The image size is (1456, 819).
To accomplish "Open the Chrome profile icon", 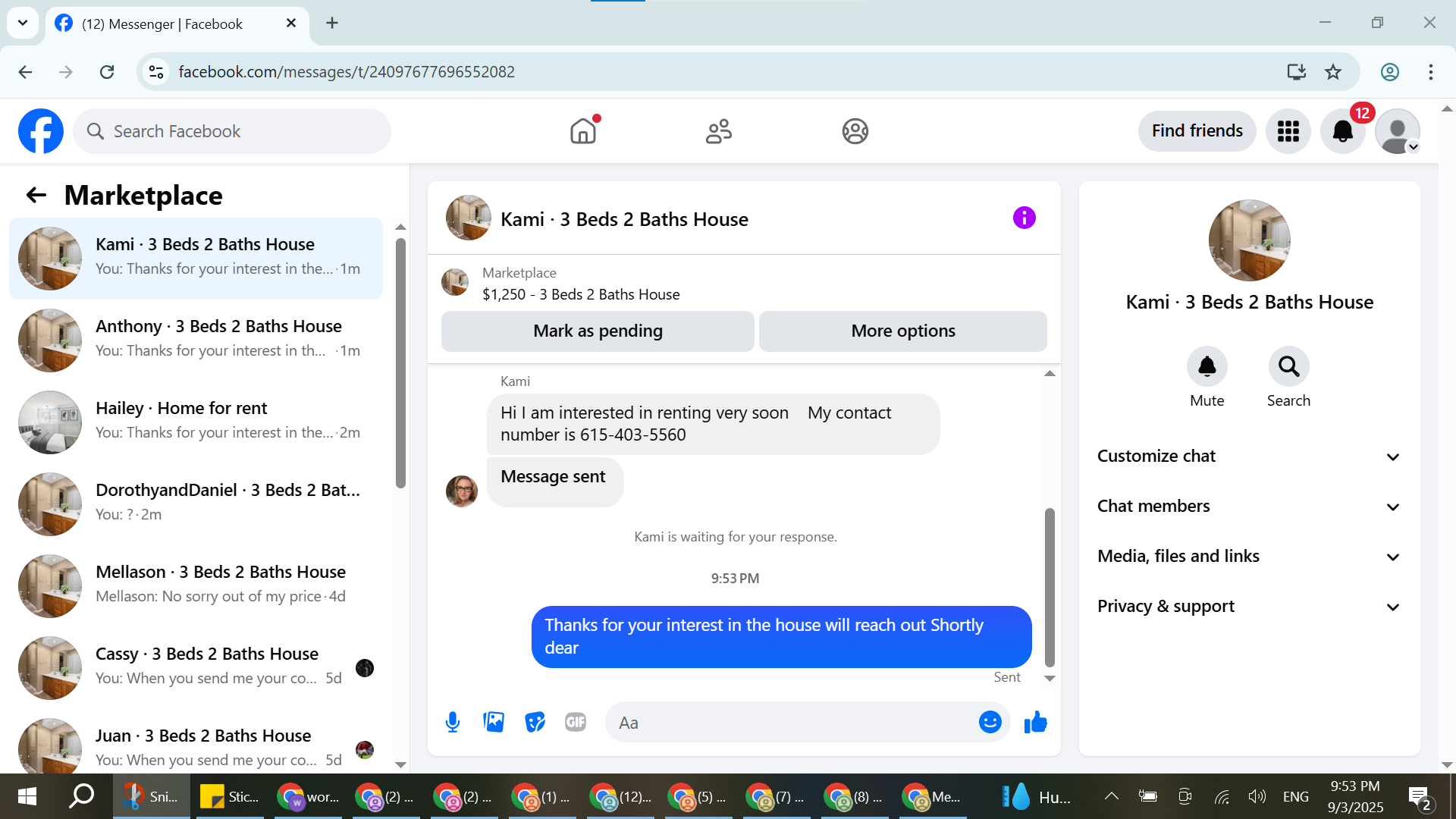I will (1389, 72).
